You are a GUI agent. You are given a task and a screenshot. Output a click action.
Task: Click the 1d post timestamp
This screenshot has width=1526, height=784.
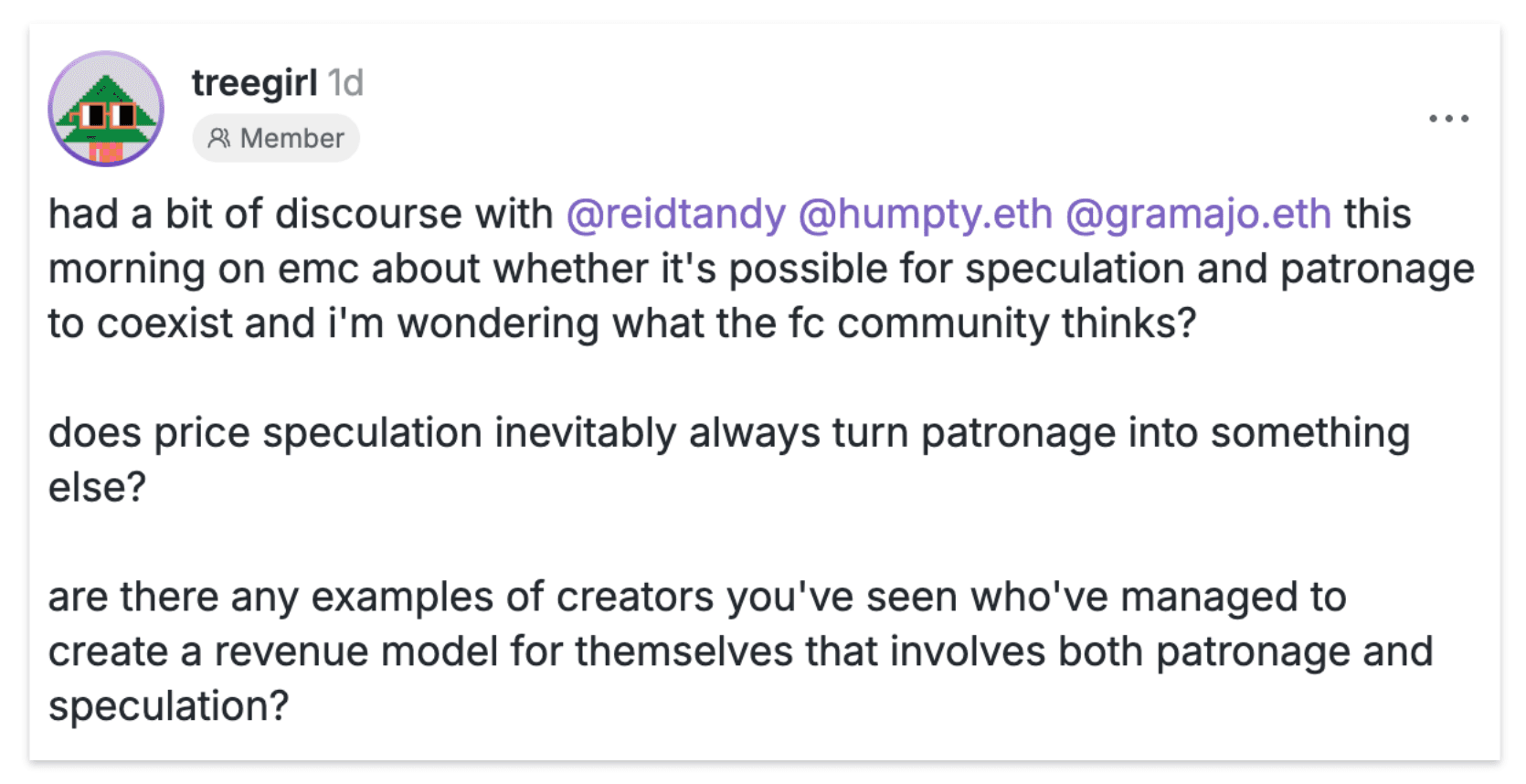pos(345,83)
